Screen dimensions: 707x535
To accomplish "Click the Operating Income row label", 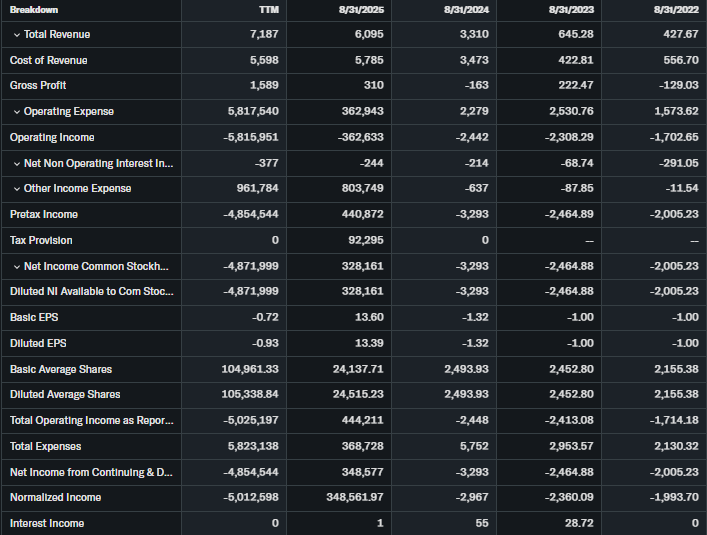I will point(52,137).
